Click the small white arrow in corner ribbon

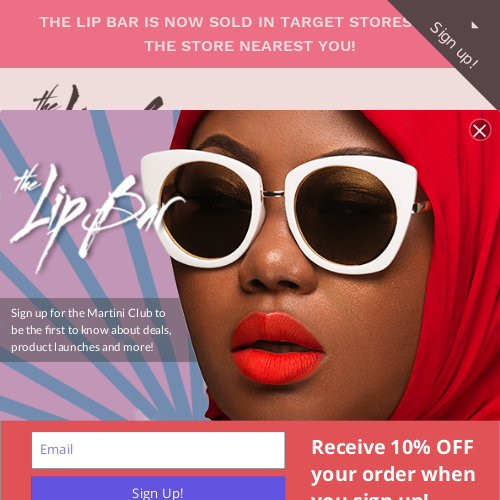[475, 25]
